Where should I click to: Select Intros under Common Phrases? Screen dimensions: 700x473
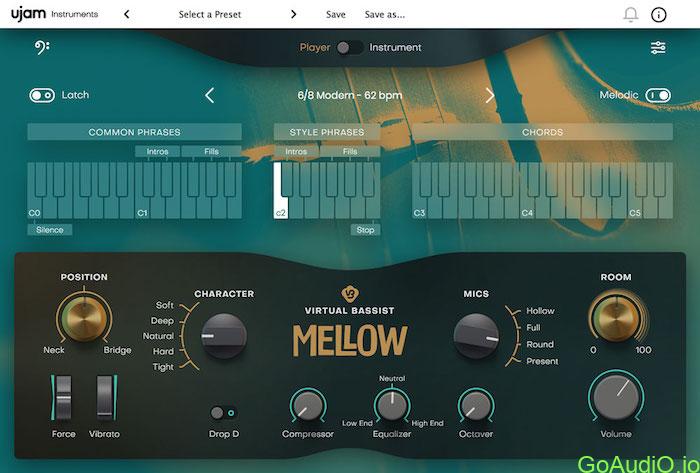[x=158, y=151]
